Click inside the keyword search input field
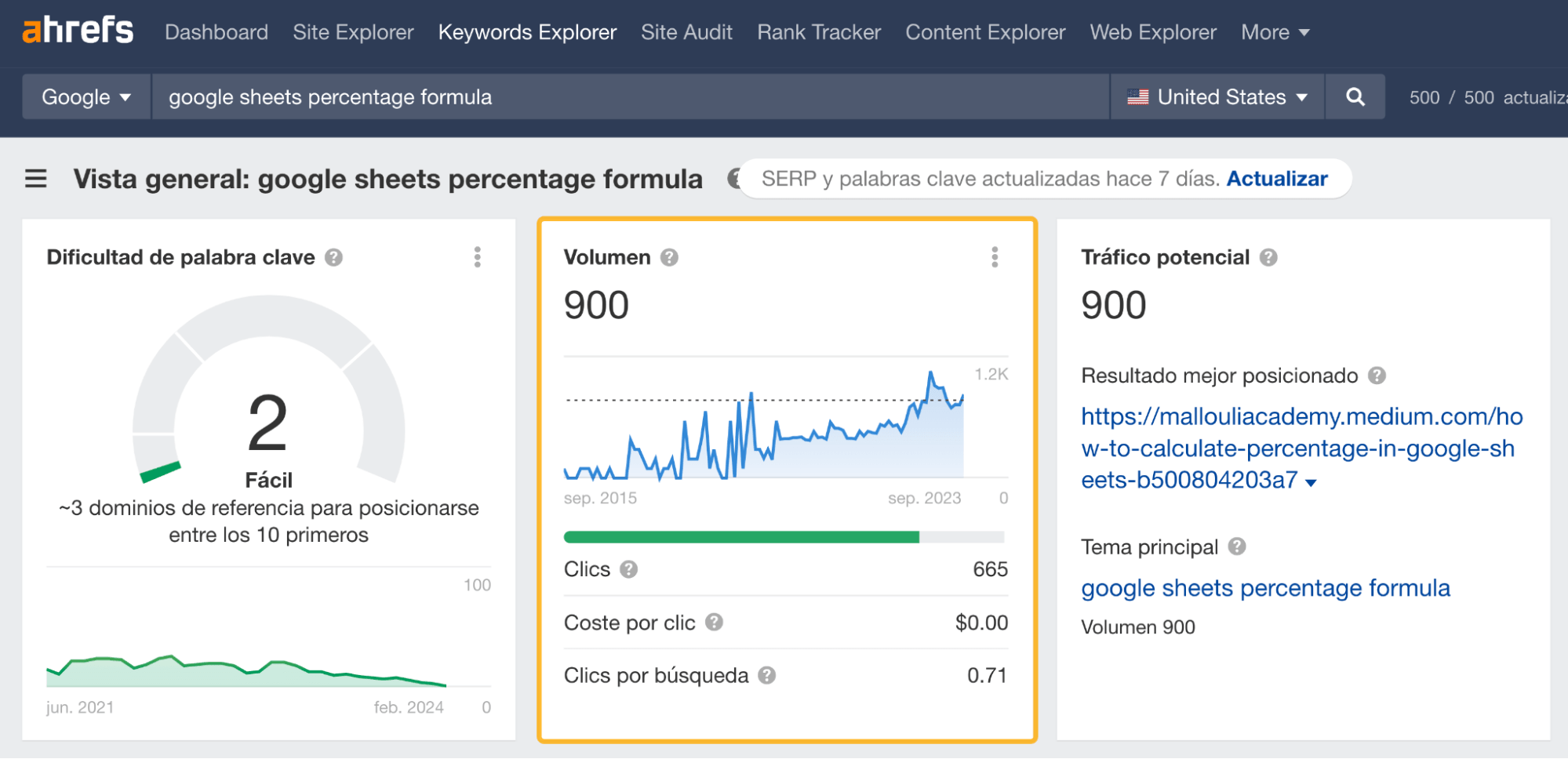1568x759 pixels. click(x=549, y=96)
